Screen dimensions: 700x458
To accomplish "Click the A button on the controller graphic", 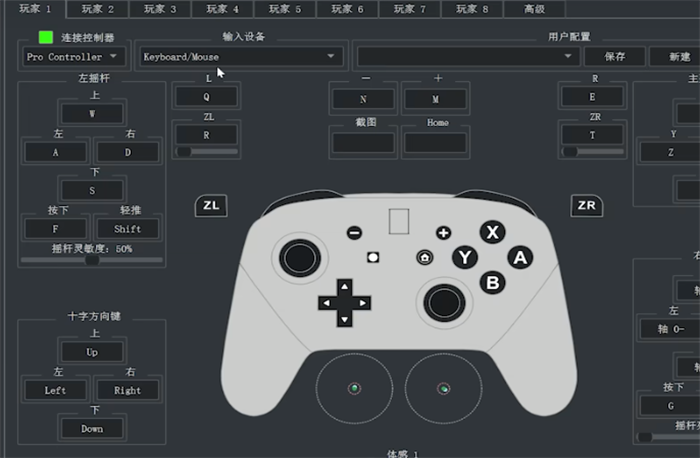I will 520,258.
